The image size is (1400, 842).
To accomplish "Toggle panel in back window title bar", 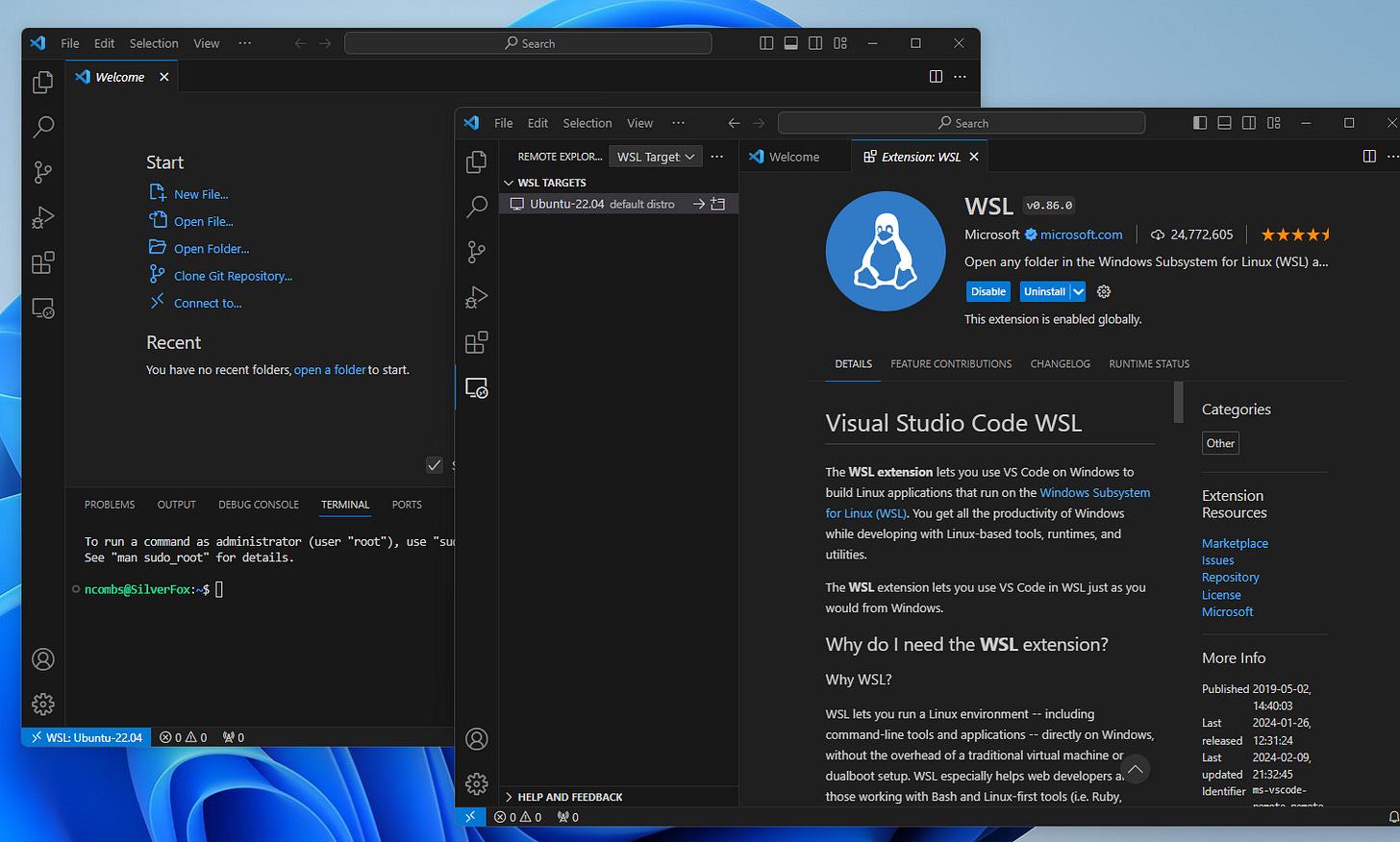I will coord(791,43).
